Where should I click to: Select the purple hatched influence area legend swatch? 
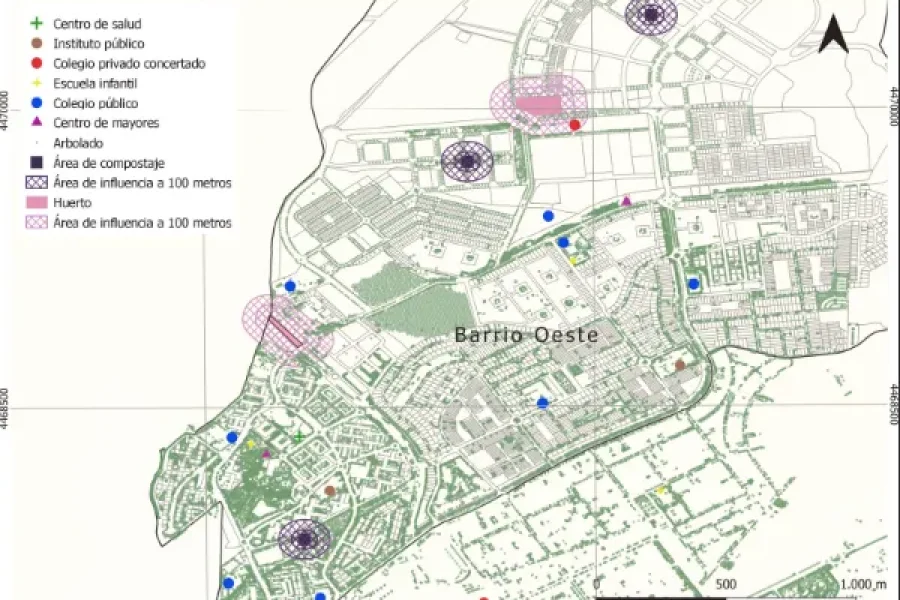coord(37,182)
